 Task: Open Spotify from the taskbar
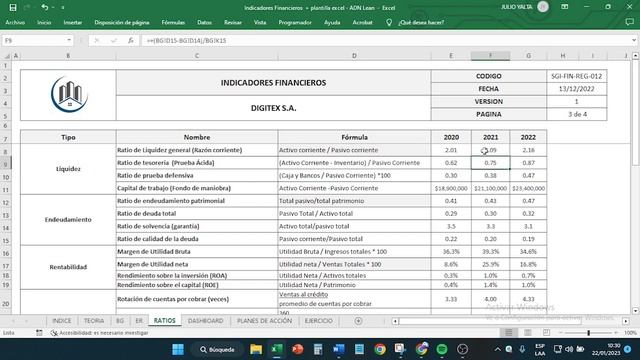pos(442,349)
